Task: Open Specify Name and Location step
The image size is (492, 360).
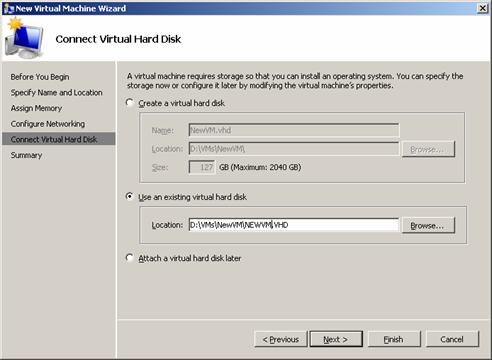Action: (x=56, y=92)
